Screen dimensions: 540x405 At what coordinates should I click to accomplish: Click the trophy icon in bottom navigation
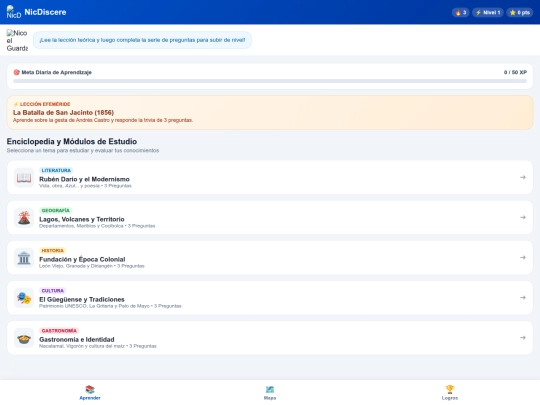(450, 390)
